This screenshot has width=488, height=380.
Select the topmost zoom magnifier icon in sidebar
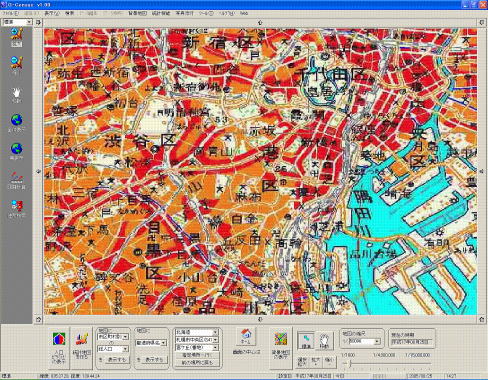point(16,34)
